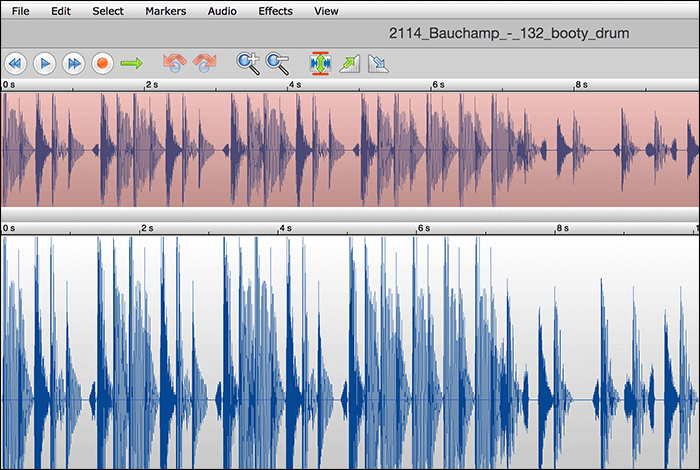The height and width of the screenshot is (470, 700).
Task: Click the green arrow icon
Action: (x=131, y=63)
